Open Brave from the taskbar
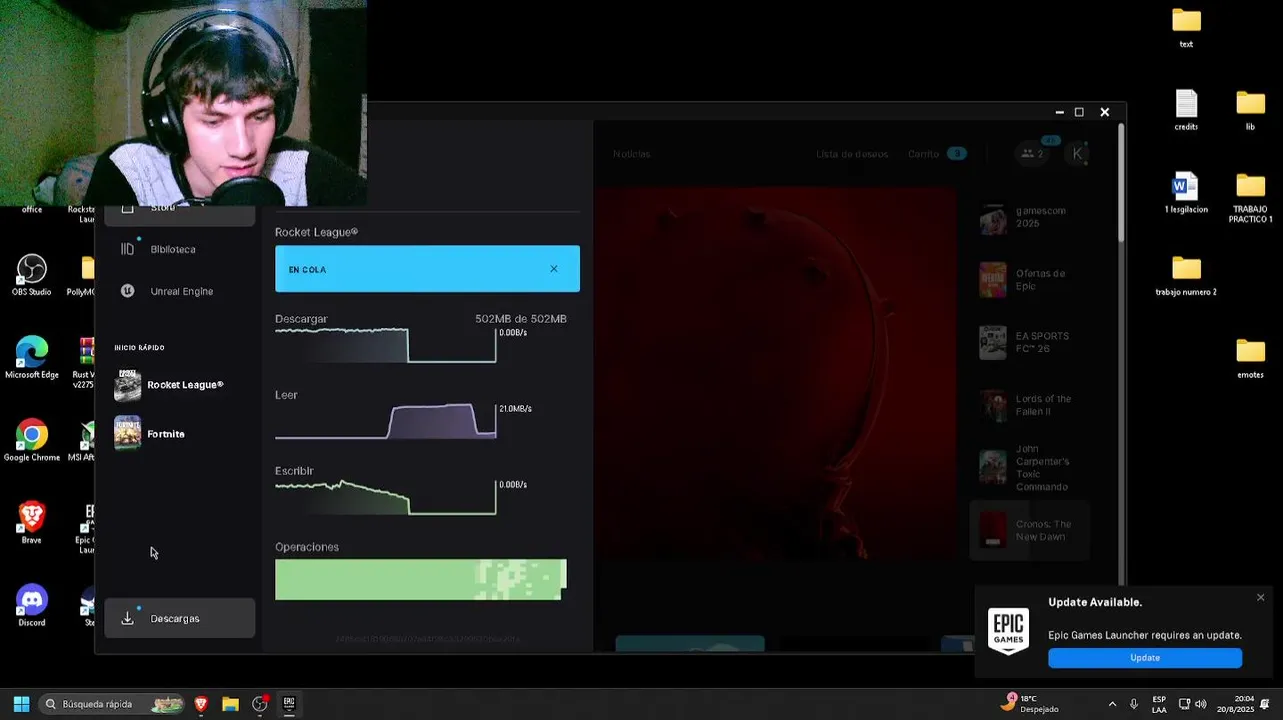The height and width of the screenshot is (720, 1283). (x=201, y=704)
